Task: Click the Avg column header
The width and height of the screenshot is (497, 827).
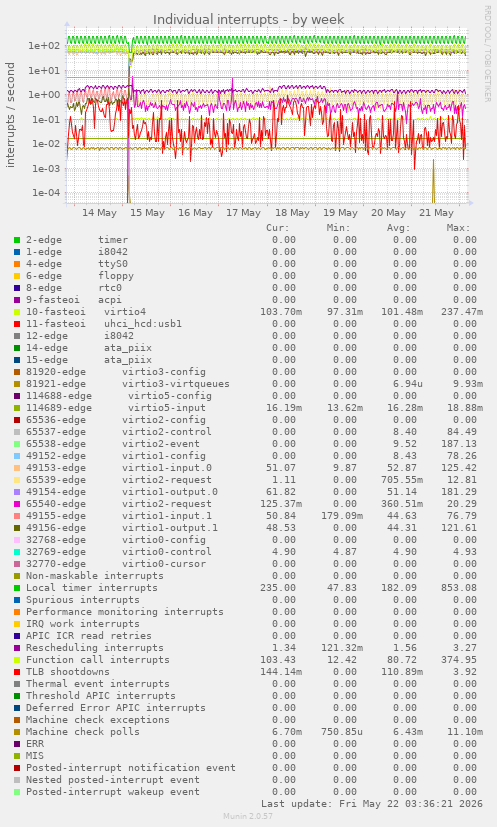Action: 398,228
